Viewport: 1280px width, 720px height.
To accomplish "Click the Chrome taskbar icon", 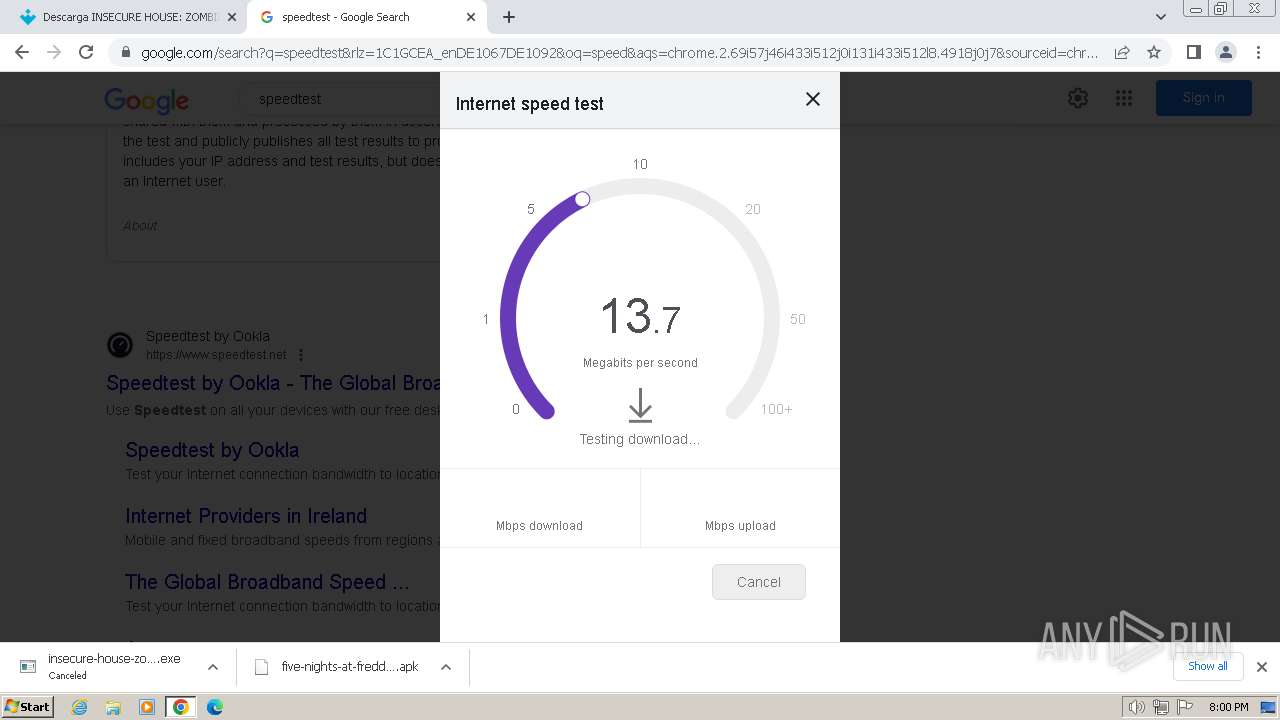I will click(181, 707).
